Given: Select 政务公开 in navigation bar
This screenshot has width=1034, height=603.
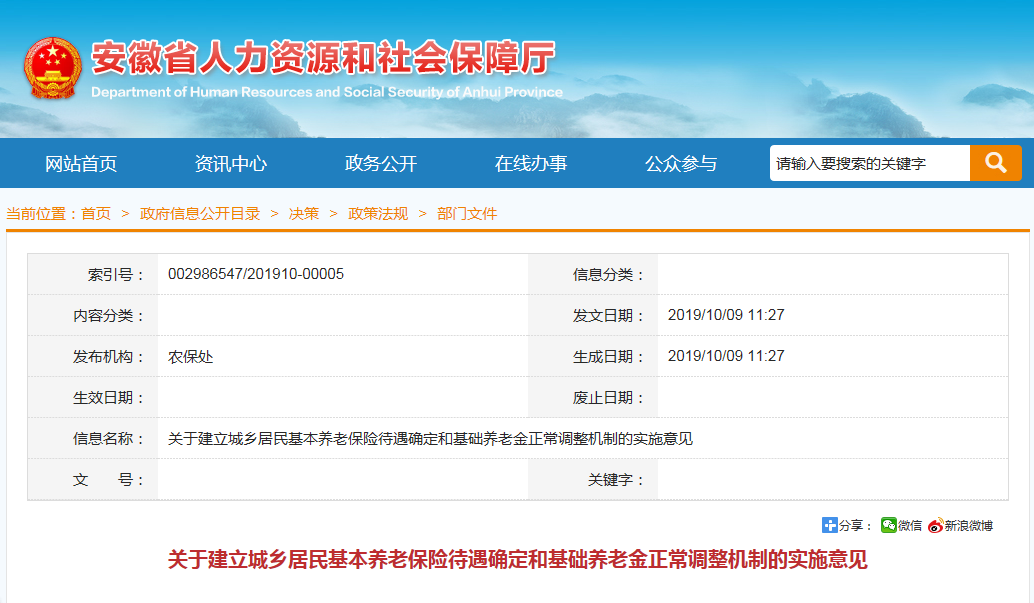Looking at the screenshot, I should 381,164.
